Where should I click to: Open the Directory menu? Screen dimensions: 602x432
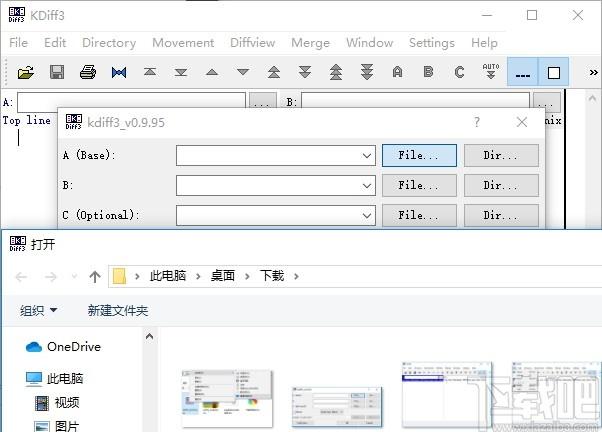point(109,43)
